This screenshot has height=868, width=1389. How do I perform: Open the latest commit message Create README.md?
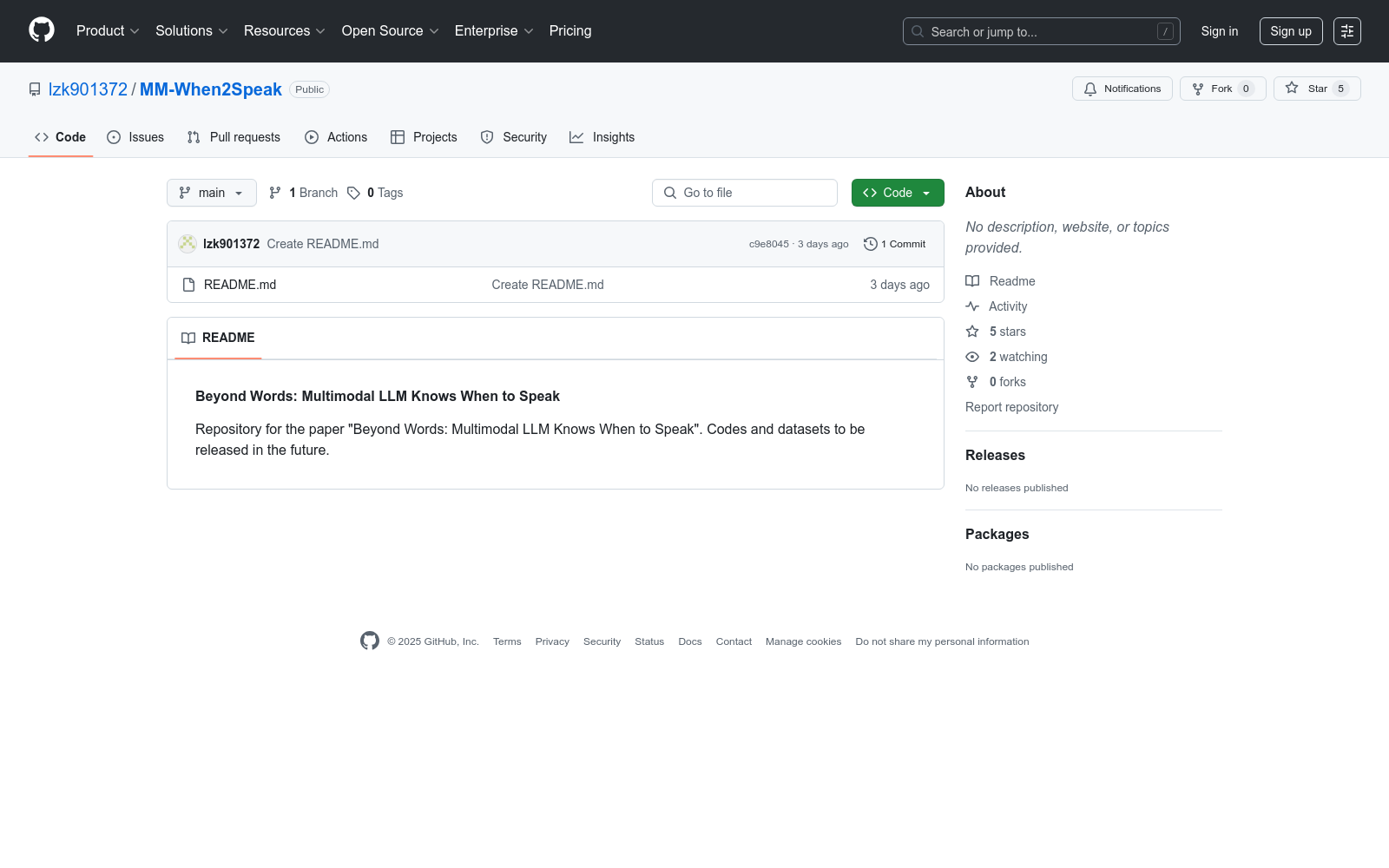click(x=323, y=244)
